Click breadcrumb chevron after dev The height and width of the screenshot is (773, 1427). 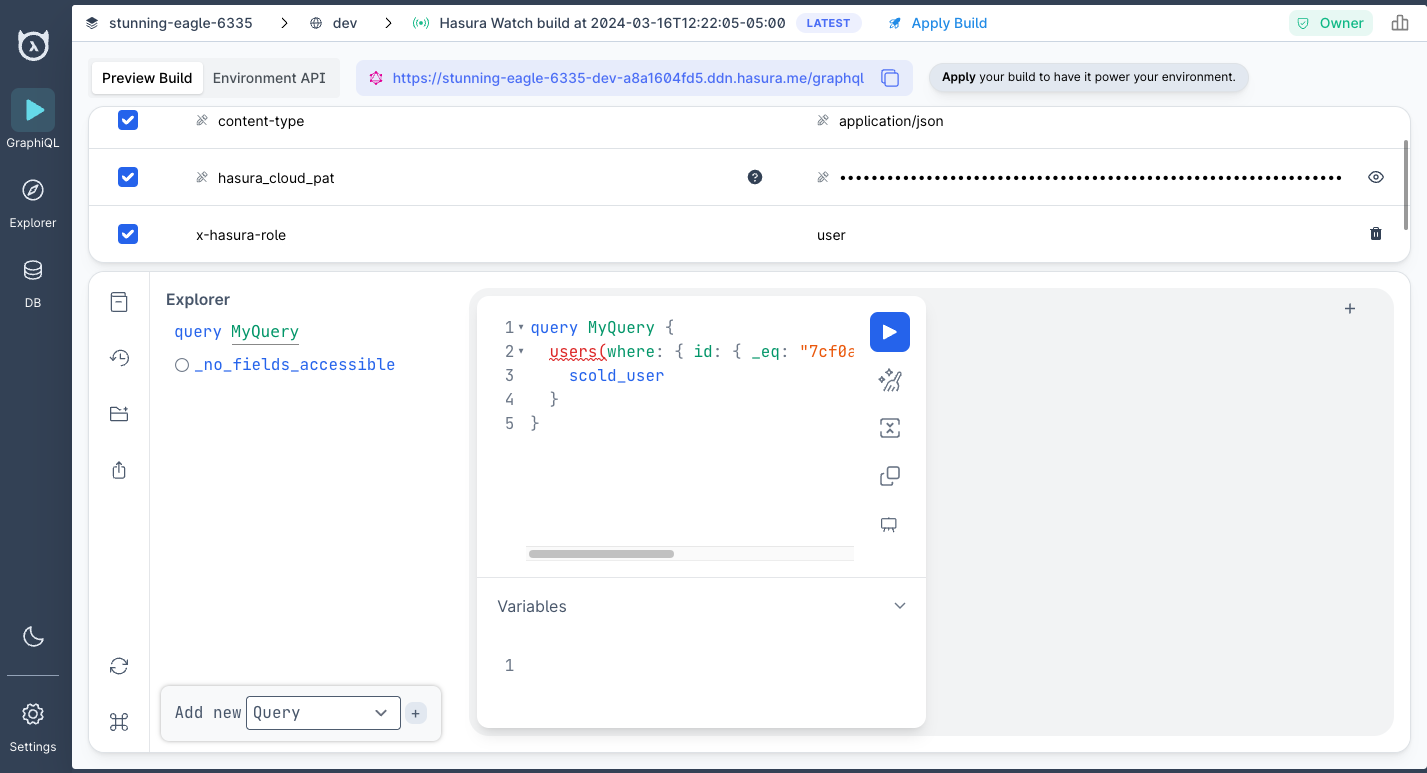389,23
